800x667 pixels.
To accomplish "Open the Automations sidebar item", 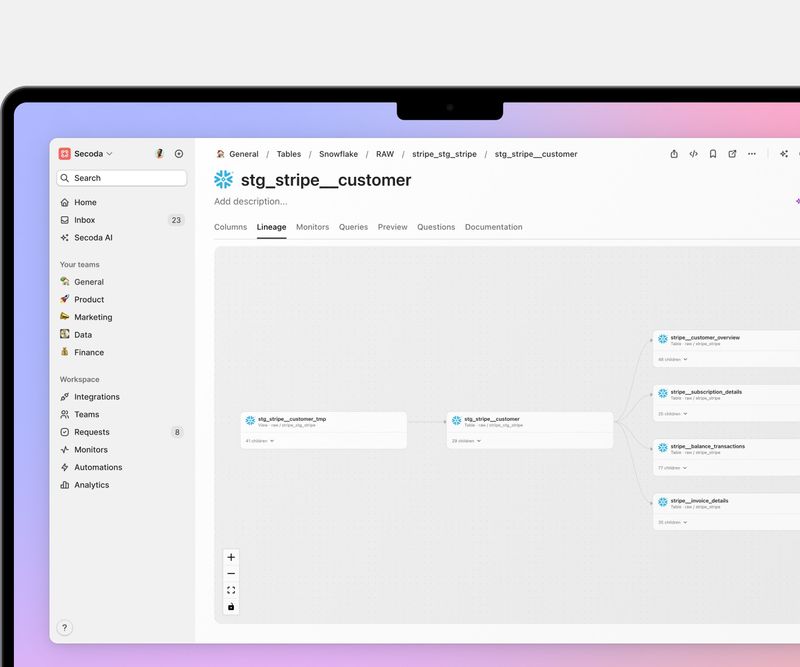I will [x=97, y=467].
